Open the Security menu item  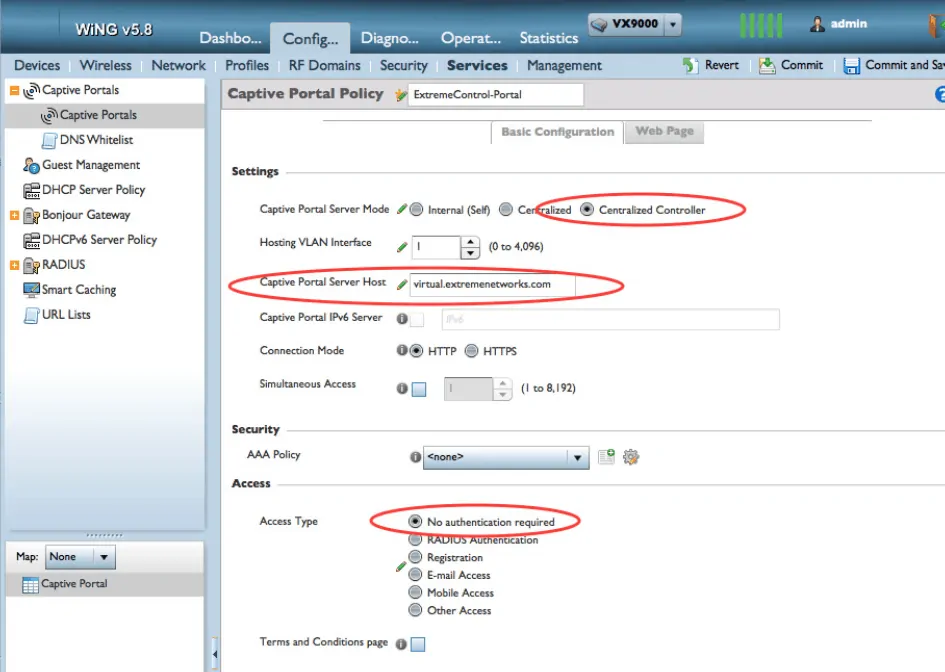tap(403, 65)
